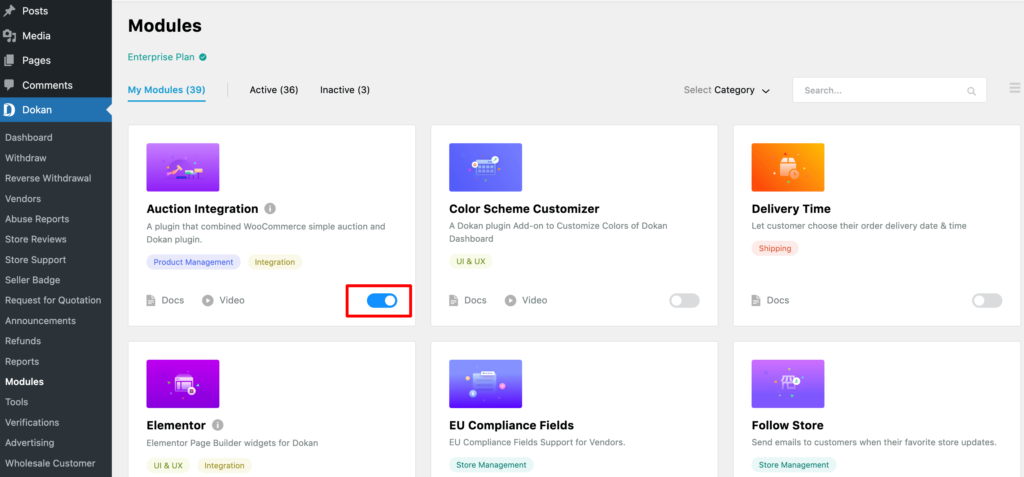Click UI & UX tag on Elementor card
Image resolution: width=1024 pixels, height=477 pixels.
pyautogui.click(x=168, y=465)
